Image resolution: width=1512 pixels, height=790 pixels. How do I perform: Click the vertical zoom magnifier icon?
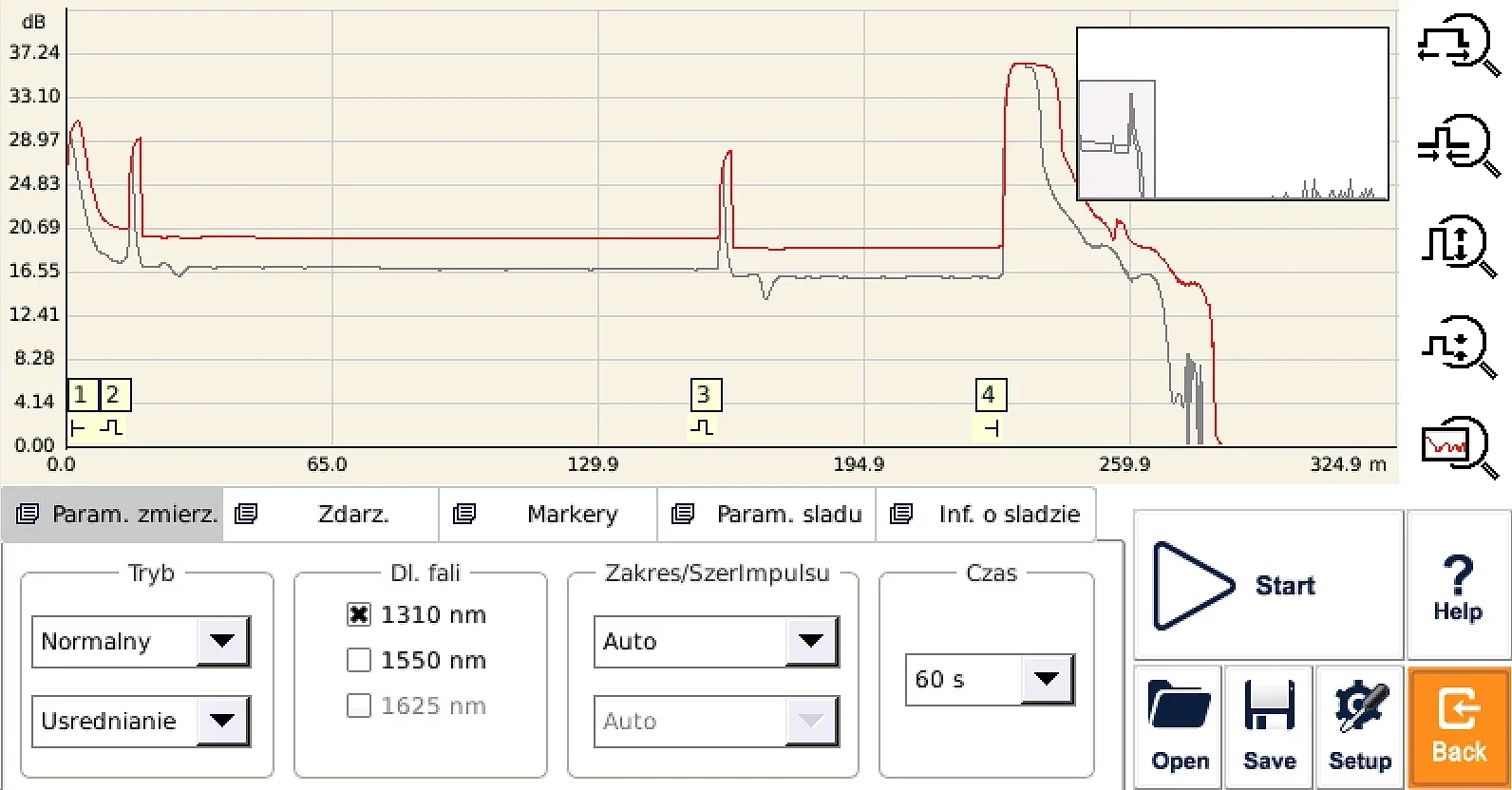(1458, 246)
